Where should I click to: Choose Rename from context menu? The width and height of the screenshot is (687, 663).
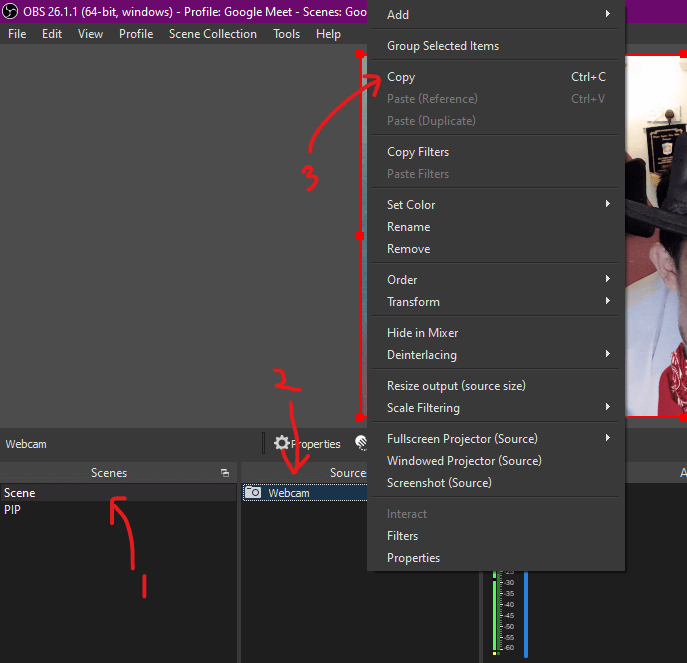[x=496, y=227]
